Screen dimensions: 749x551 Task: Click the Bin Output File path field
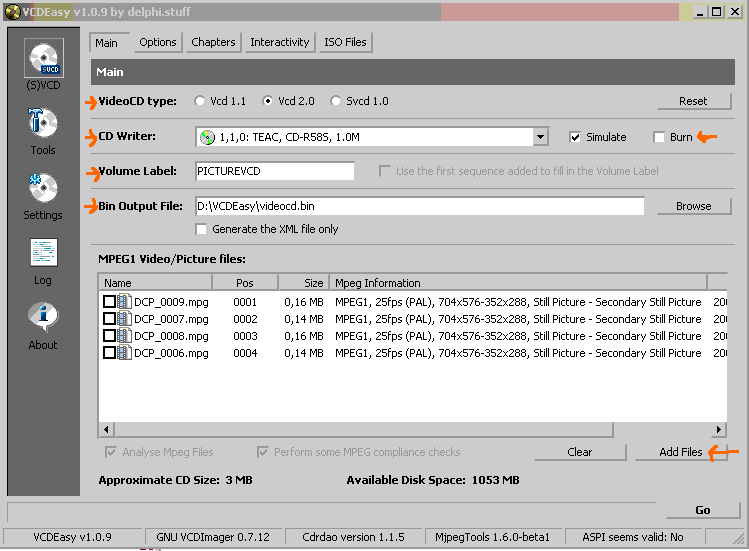(419, 206)
